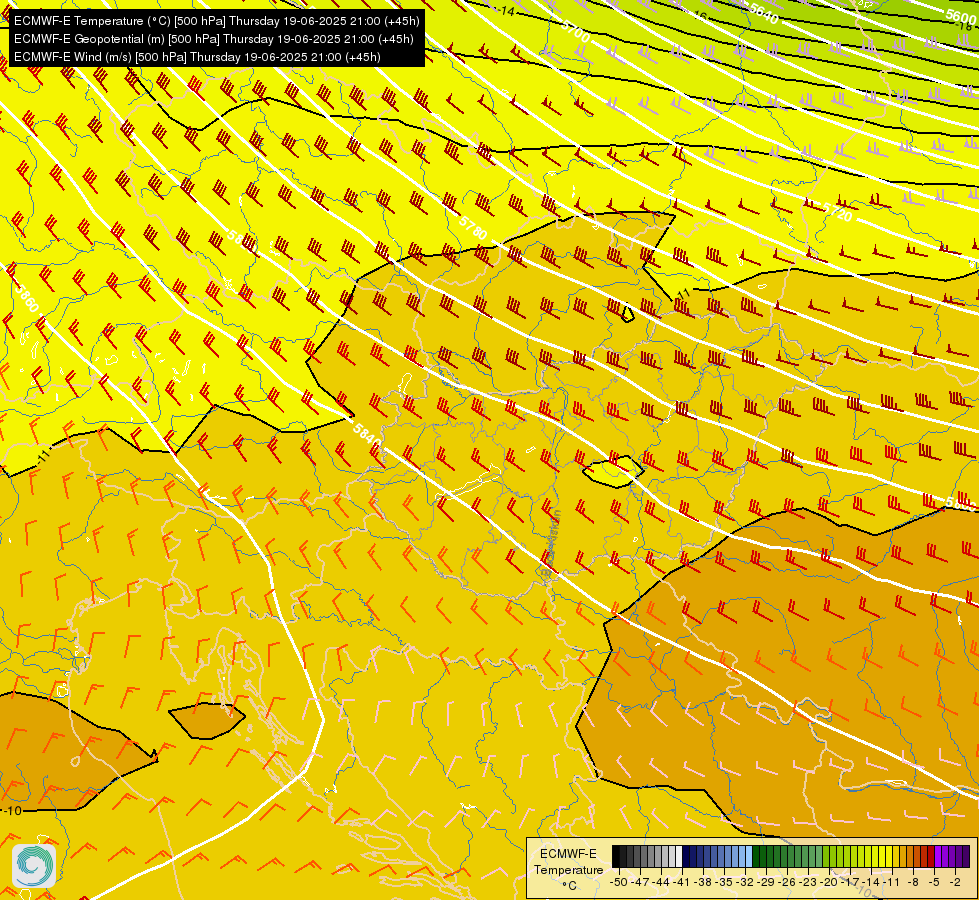Click the black -10 isotherm label on the map
This screenshot has height=900, width=979.
coord(12,811)
